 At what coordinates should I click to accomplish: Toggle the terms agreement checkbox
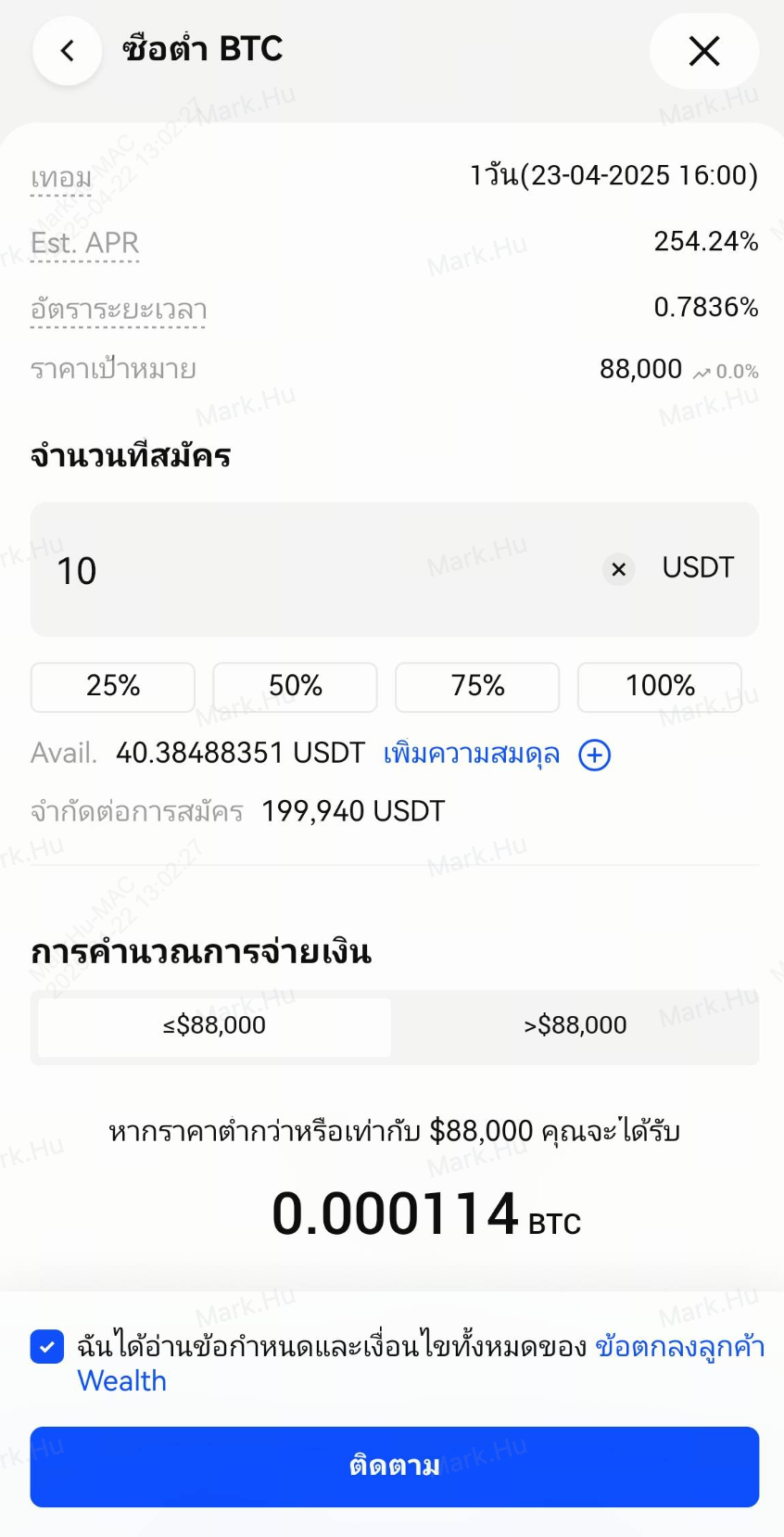point(47,1346)
